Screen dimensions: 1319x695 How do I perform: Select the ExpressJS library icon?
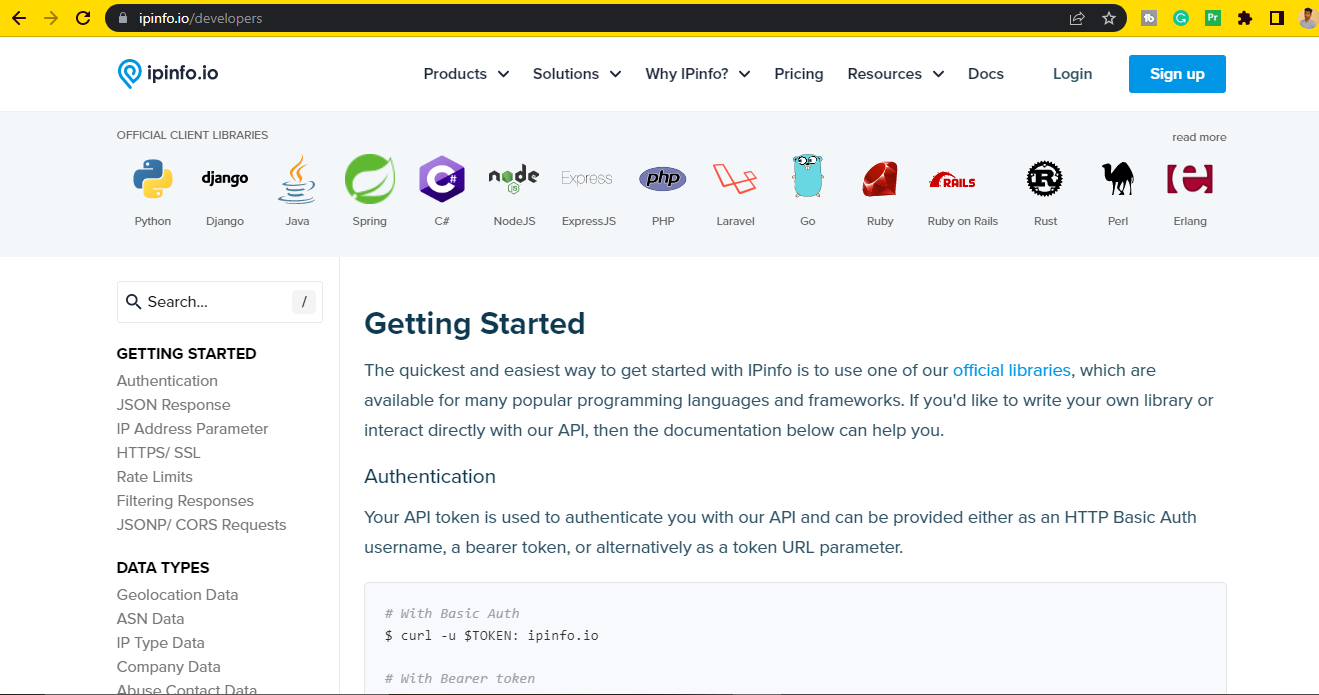point(587,179)
